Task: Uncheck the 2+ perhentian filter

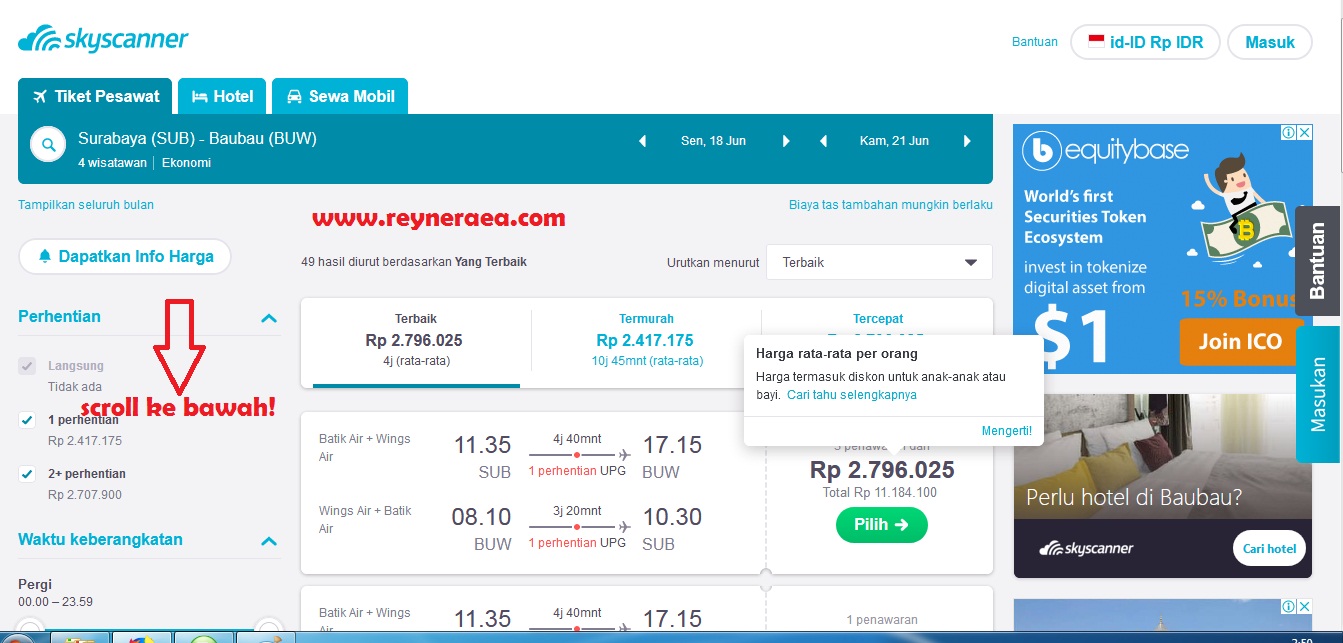Action: coord(27,474)
